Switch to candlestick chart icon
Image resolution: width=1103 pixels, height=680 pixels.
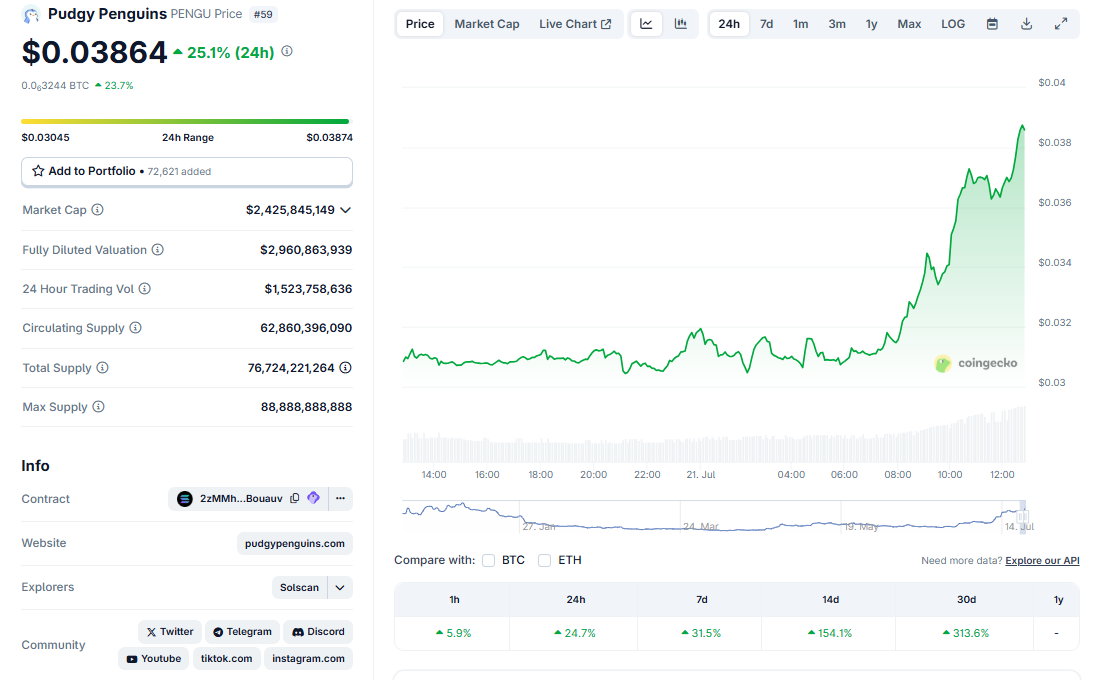pos(680,24)
